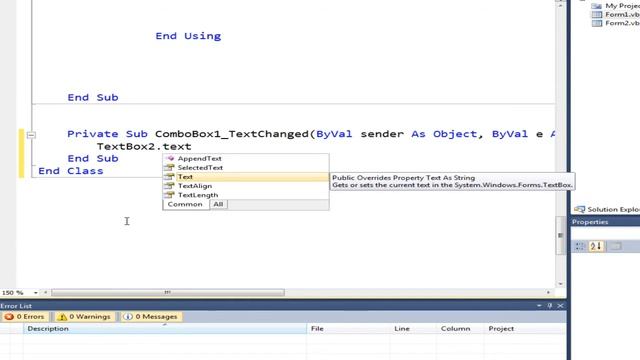Collapse the ComboBox1_TextChanged sub outline
Image resolution: width=640 pixels, height=360 pixels.
pos(31,135)
